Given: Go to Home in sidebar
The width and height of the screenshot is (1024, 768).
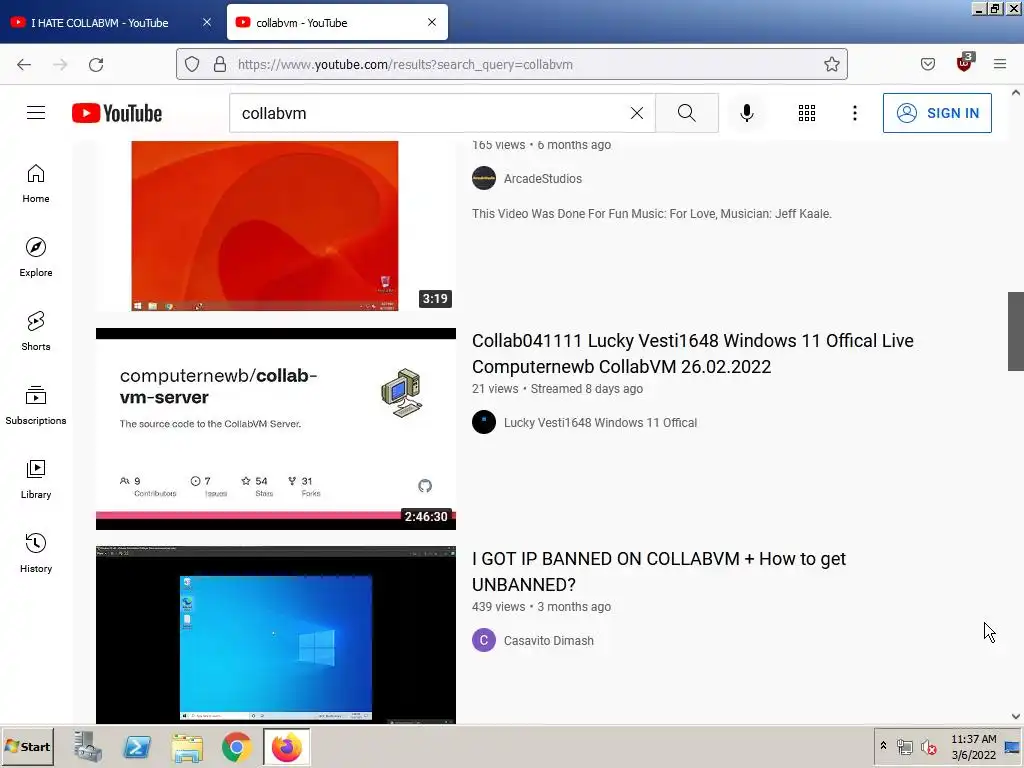Looking at the screenshot, I should [36, 184].
